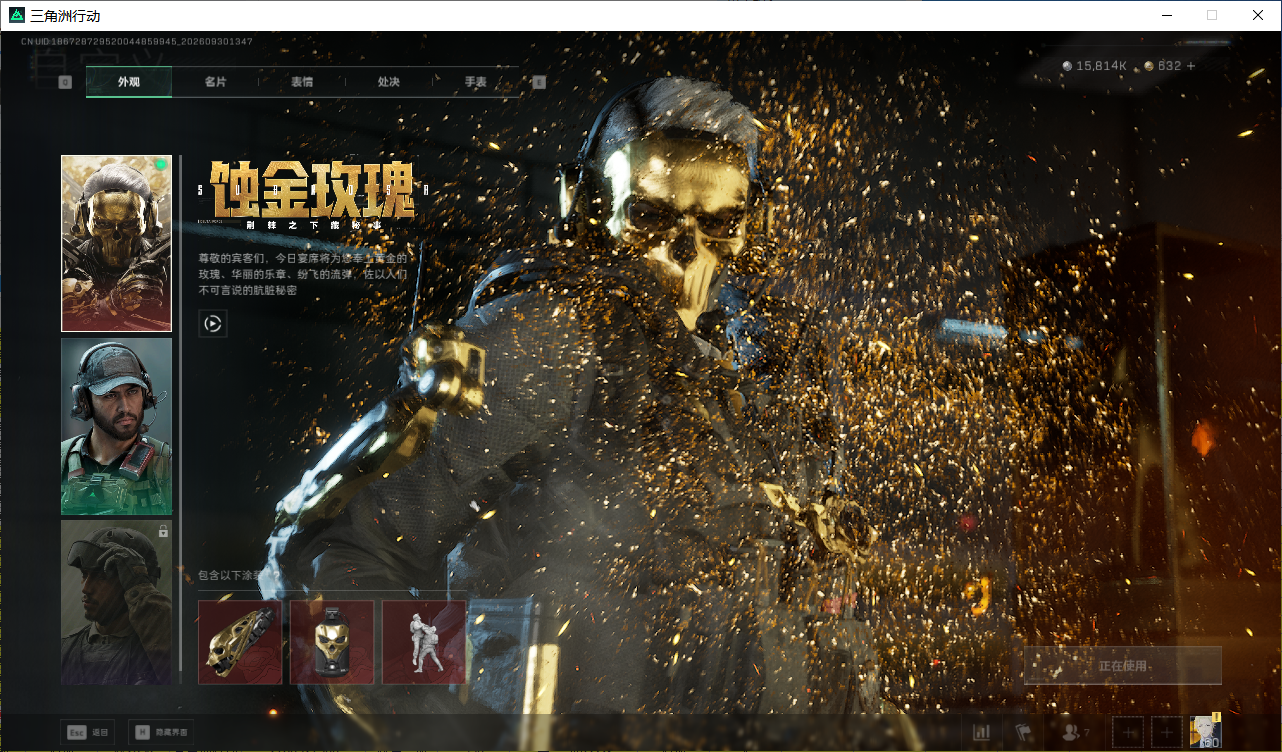The image size is (1282, 752).
Task: Click the lock icon on helmet skin
Action: point(163,532)
